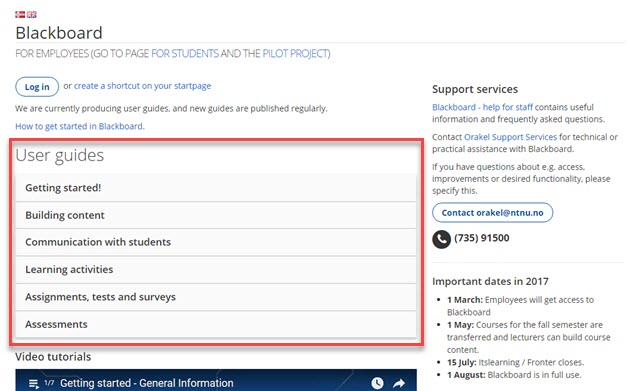Screen dimensions: 630x391
Task: Click the phone icon beside (735) 91500
Action: tap(441, 239)
